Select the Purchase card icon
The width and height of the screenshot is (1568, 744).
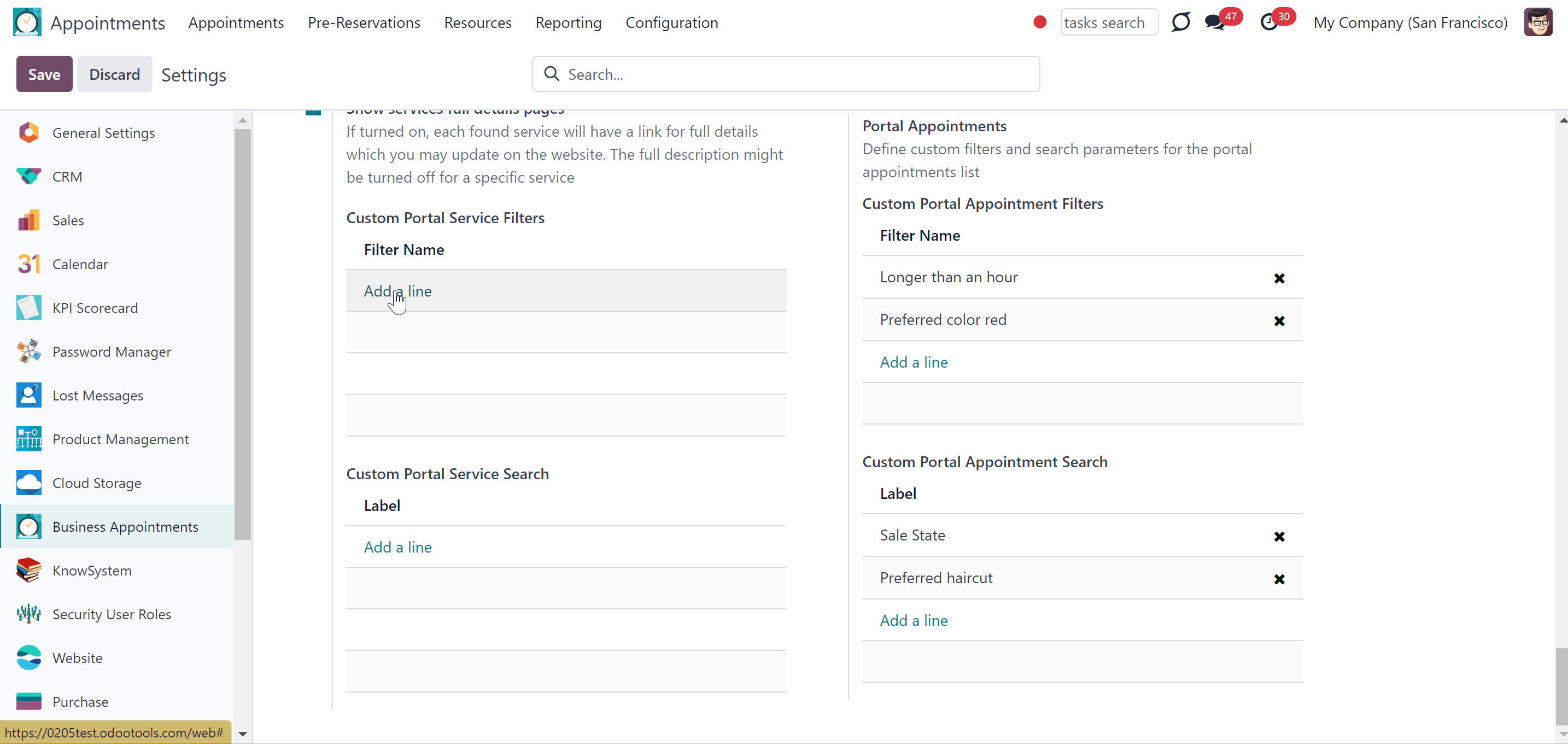[x=28, y=702]
